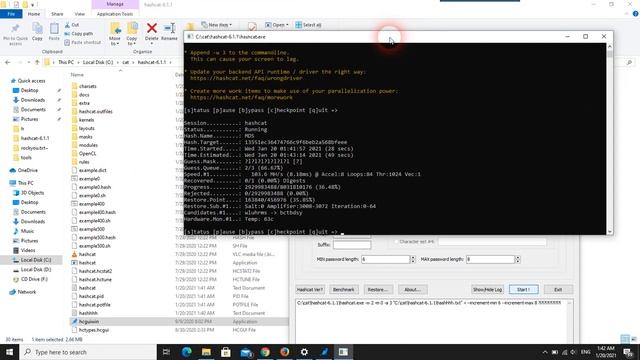640x360 pixels.
Task: Click the Paste icon in ribbon
Action: coord(54,32)
